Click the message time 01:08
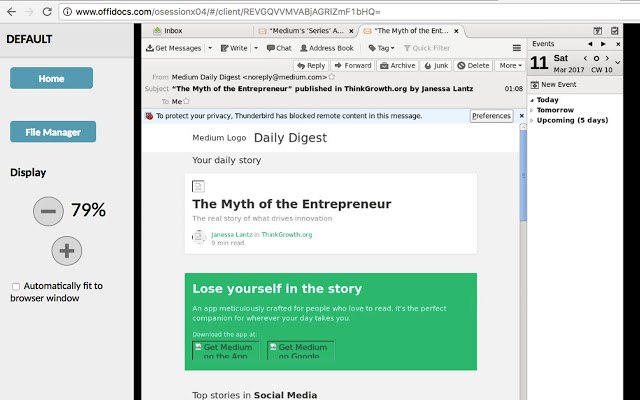This screenshot has height=400, width=640. [513, 89]
